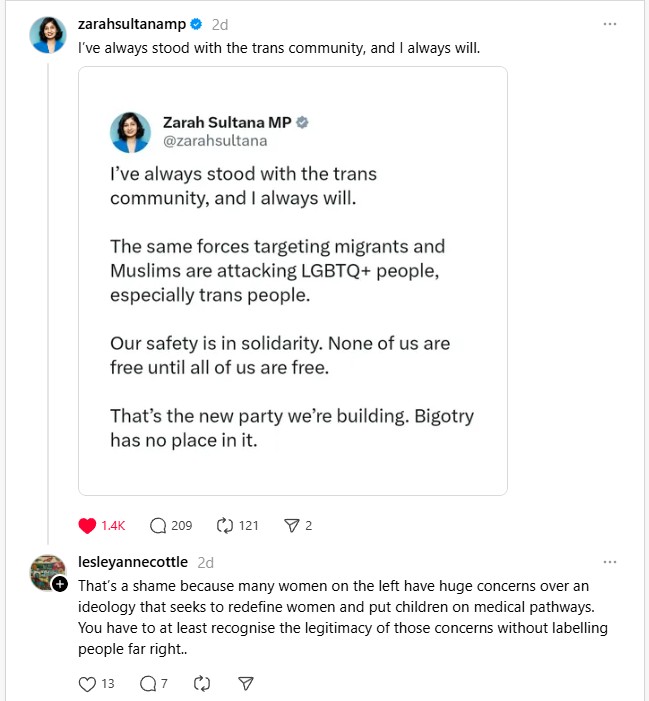The height and width of the screenshot is (701, 649).
Task: Open more options on zarahsultanamp's post
Action: 610,23
